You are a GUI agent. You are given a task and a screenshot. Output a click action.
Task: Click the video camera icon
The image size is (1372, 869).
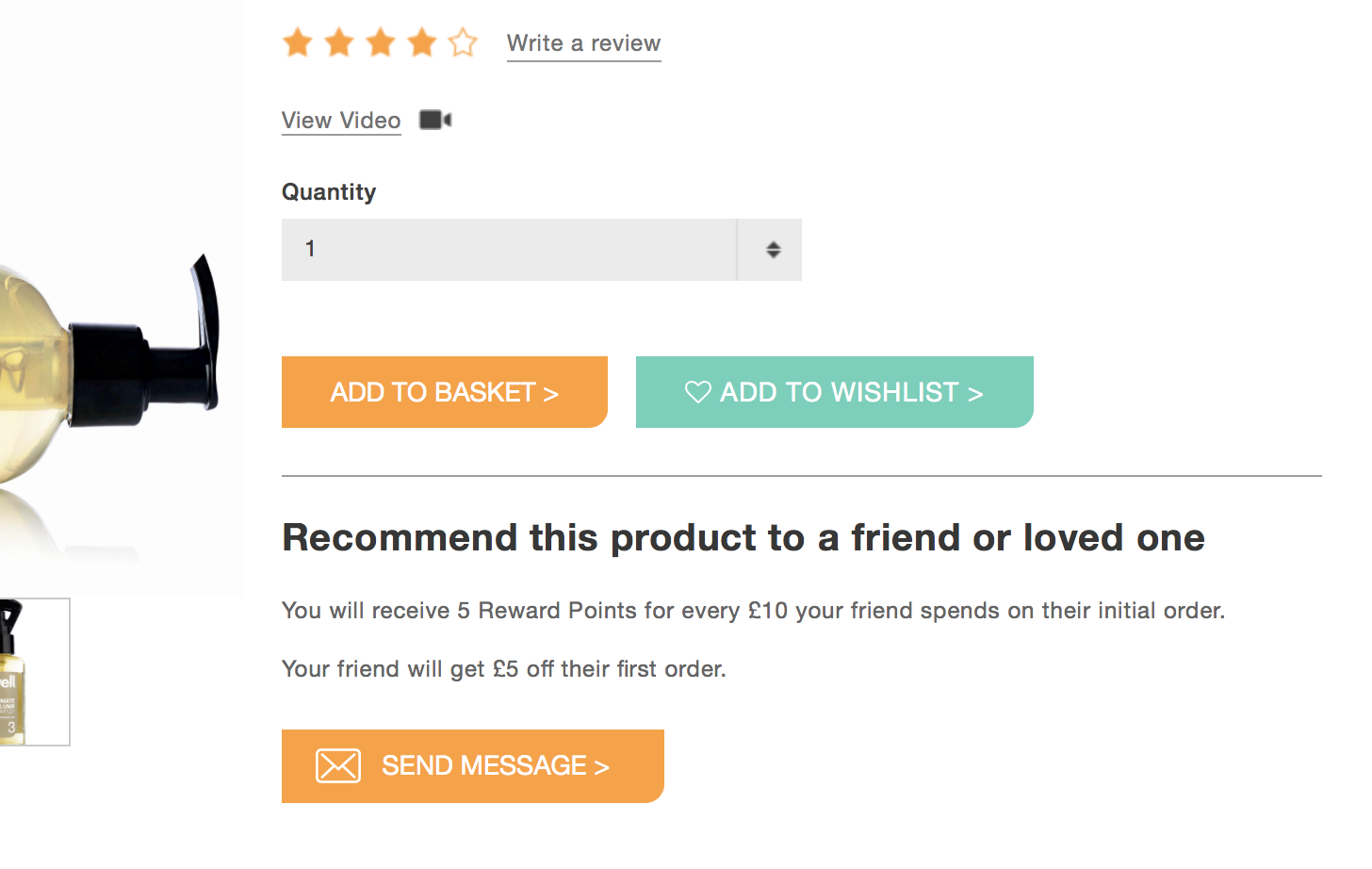(x=435, y=120)
